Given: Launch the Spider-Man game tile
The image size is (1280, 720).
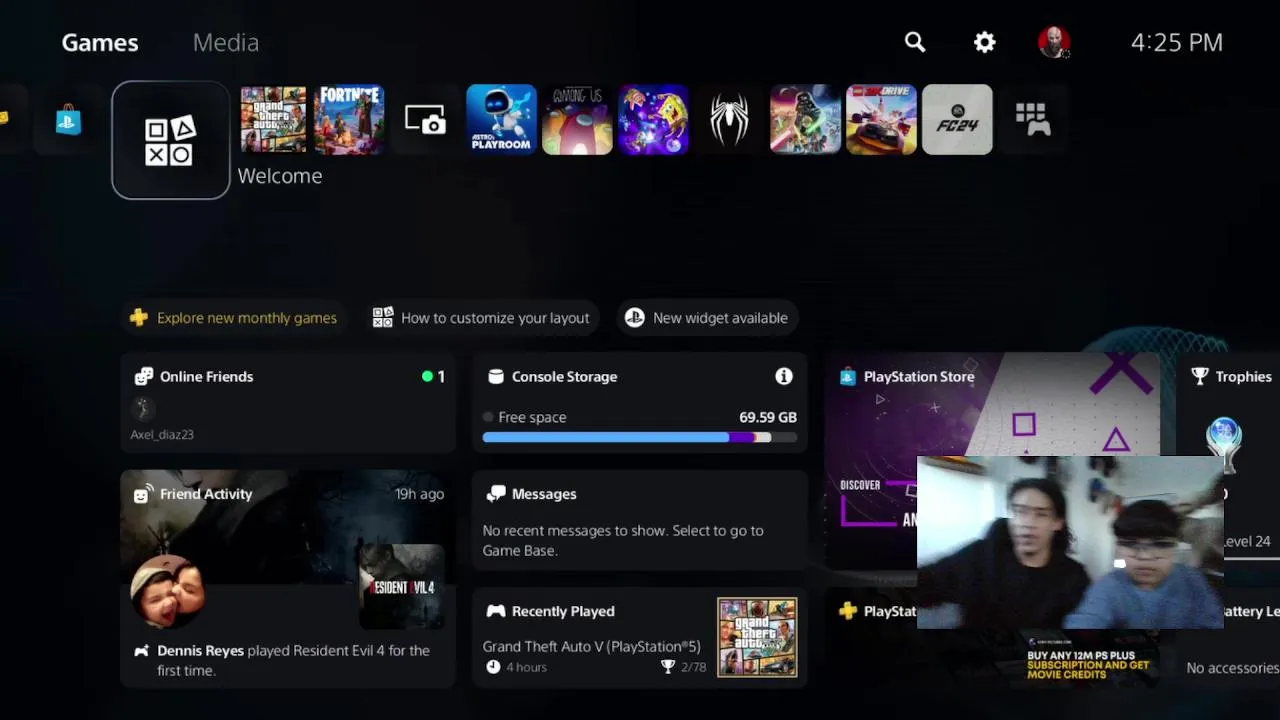Looking at the screenshot, I should click(x=729, y=120).
